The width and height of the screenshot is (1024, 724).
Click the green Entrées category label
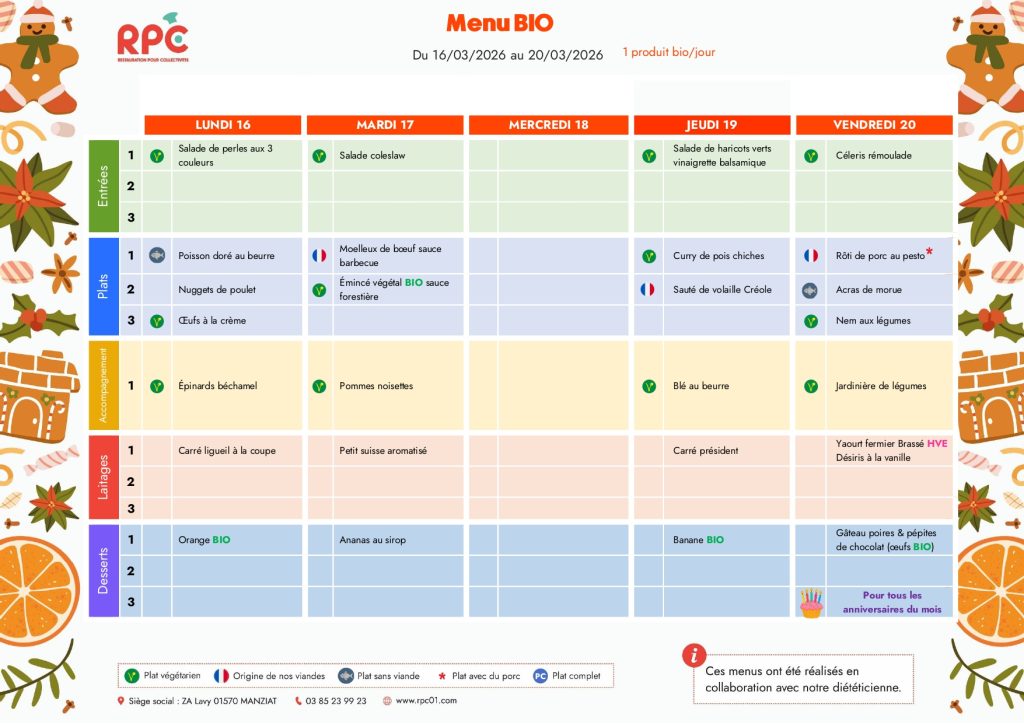pos(103,186)
